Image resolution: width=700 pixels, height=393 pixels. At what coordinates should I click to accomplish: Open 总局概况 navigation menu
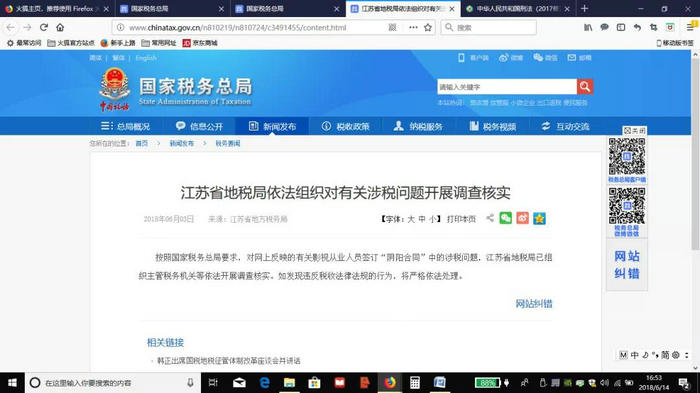pyautogui.click(x=125, y=126)
